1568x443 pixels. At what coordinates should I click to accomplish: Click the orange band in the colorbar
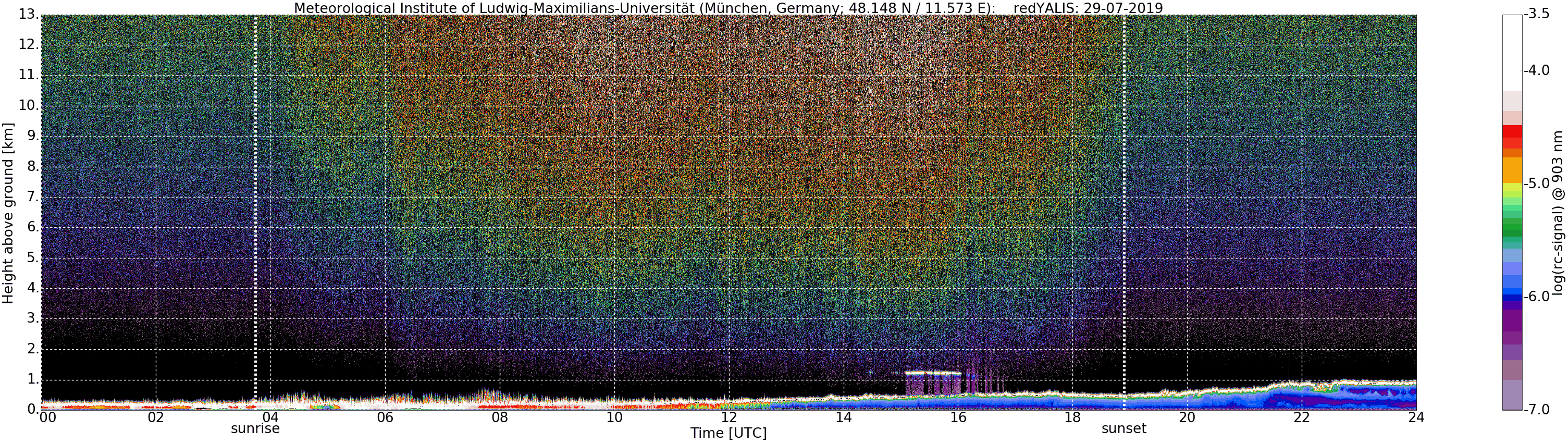(x=1512, y=170)
